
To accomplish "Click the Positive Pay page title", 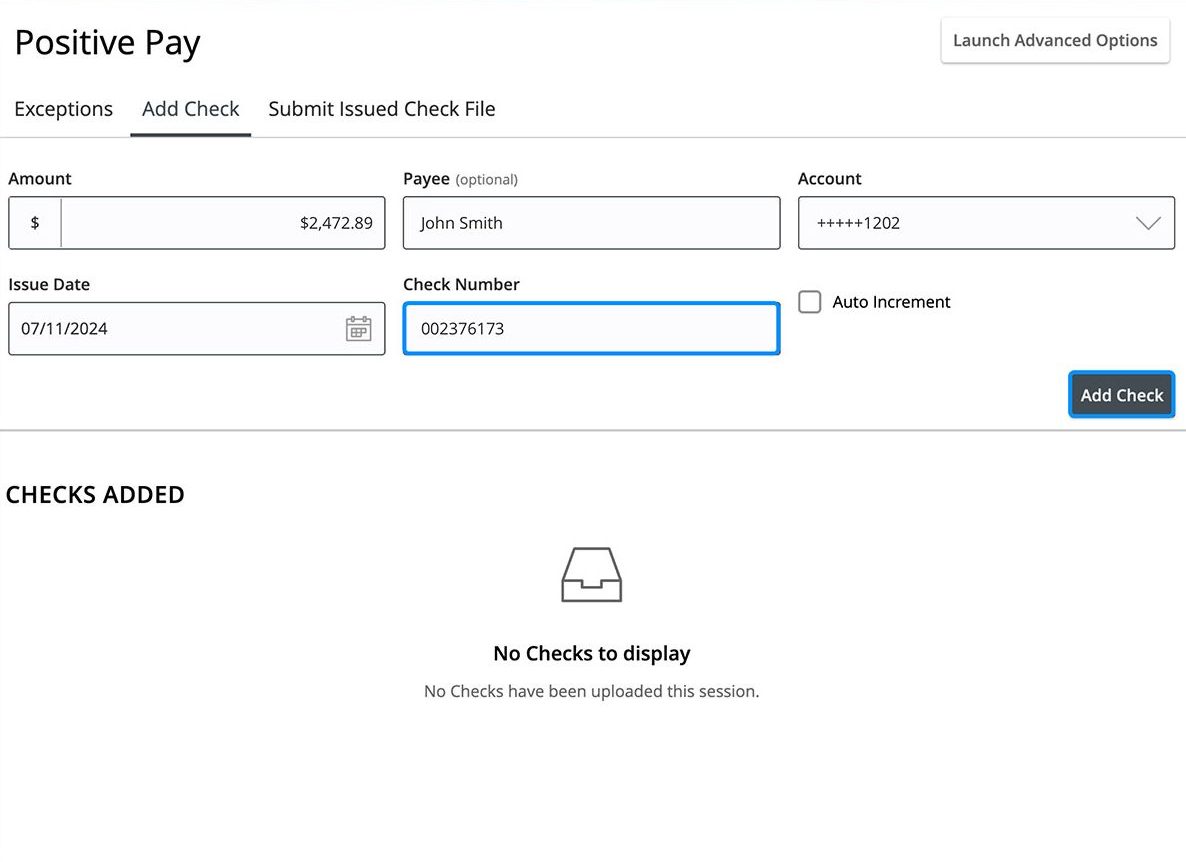I will point(107,43).
